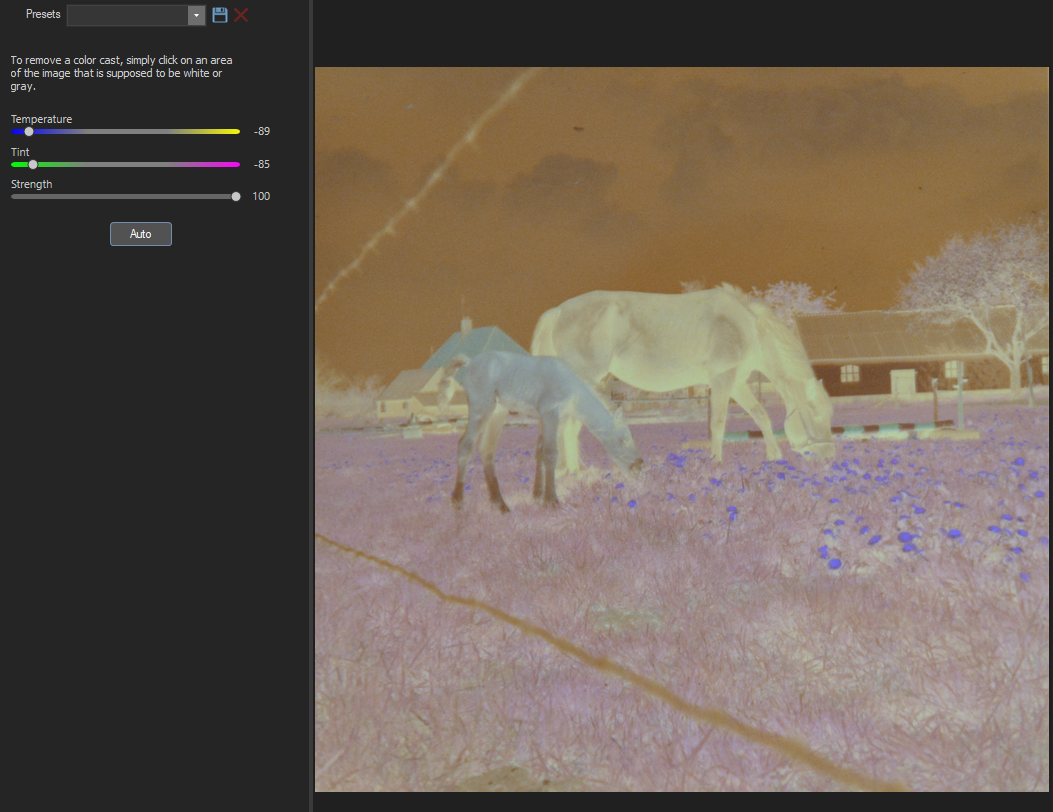The width and height of the screenshot is (1053, 812).
Task: Click inside the Presets combo box field
Action: (x=128, y=15)
